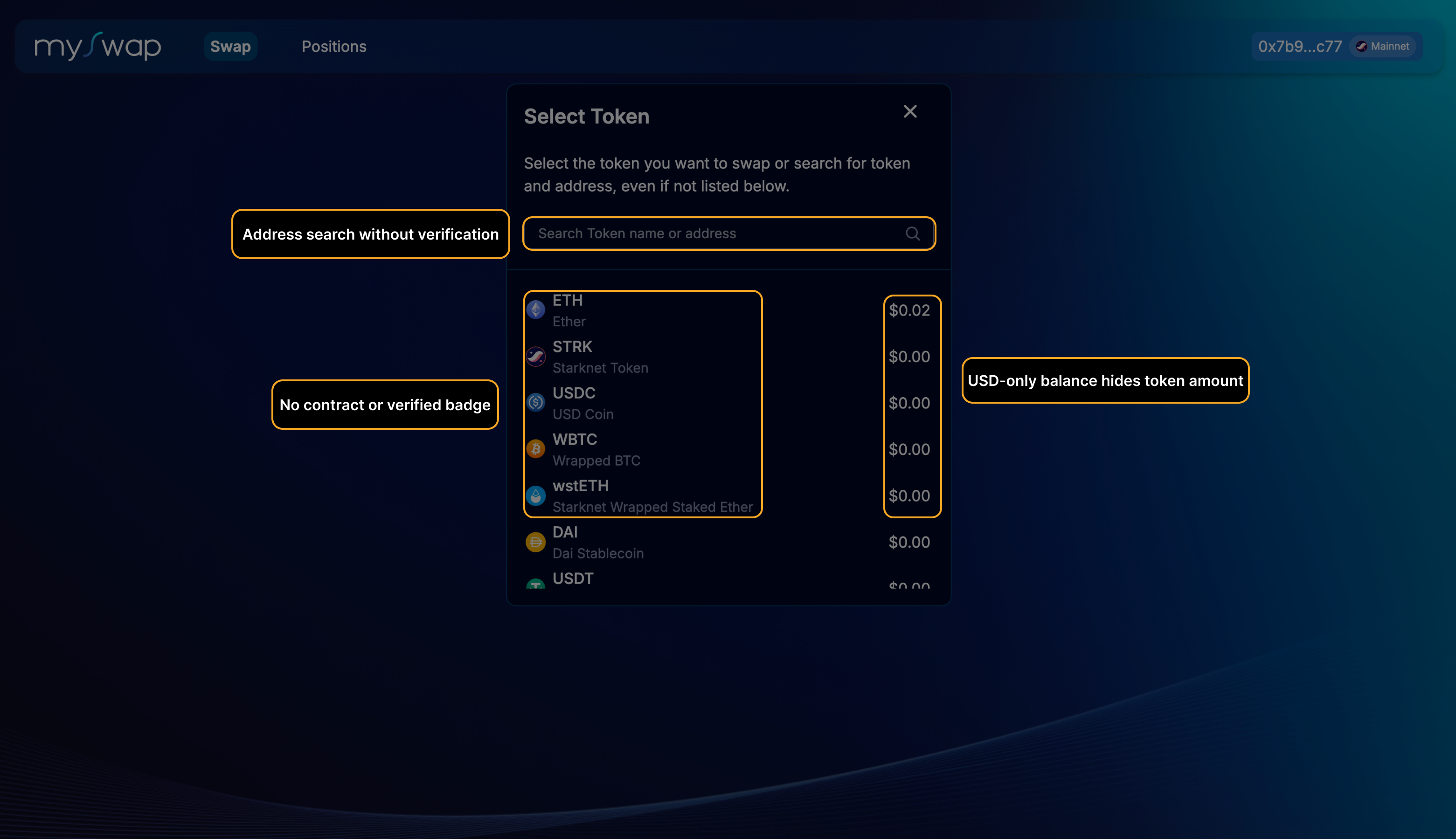The image size is (1456, 839).
Task: Click the $0.02 ETH balance
Action: click(909, 310)
